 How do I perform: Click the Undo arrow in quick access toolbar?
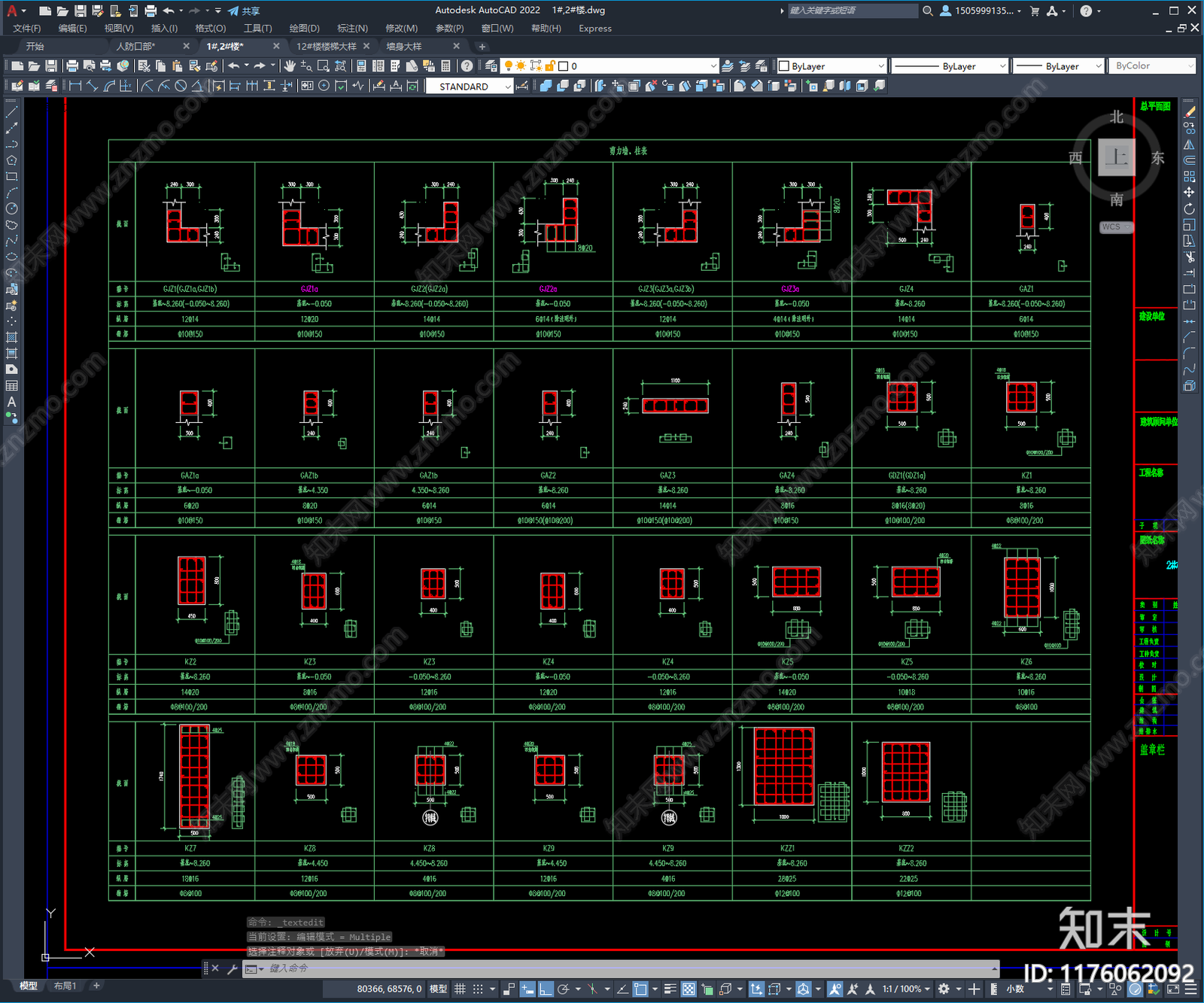[x=169, y=11]
